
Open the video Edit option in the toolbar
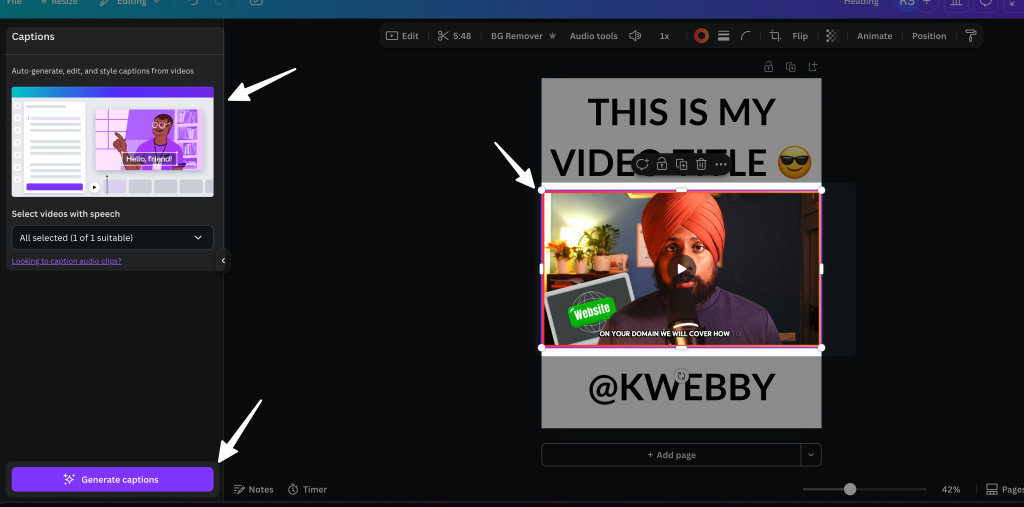tap(402, 36)
